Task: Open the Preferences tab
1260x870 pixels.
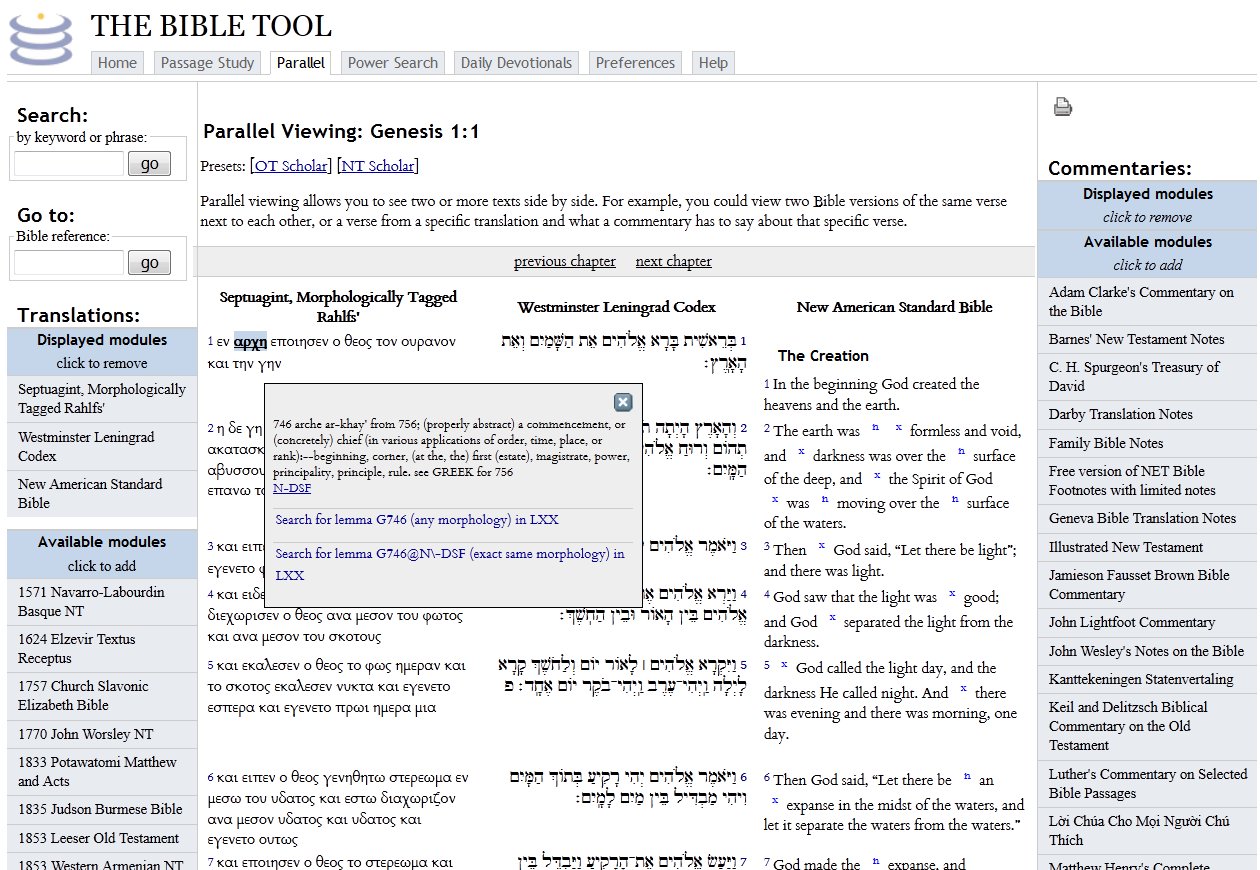Action: (x=635, y=63)
